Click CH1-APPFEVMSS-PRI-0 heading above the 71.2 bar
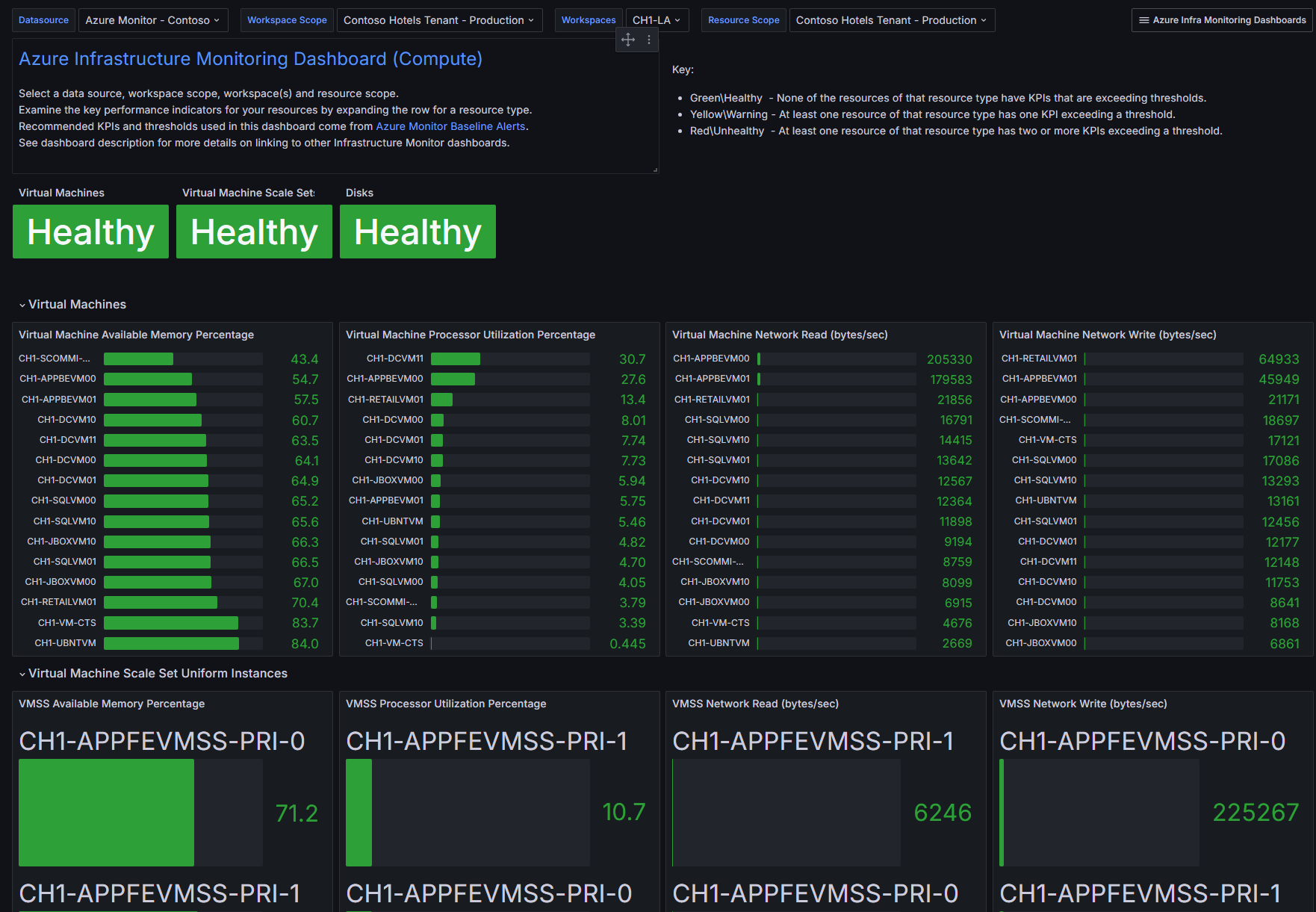 click(161, 741)
